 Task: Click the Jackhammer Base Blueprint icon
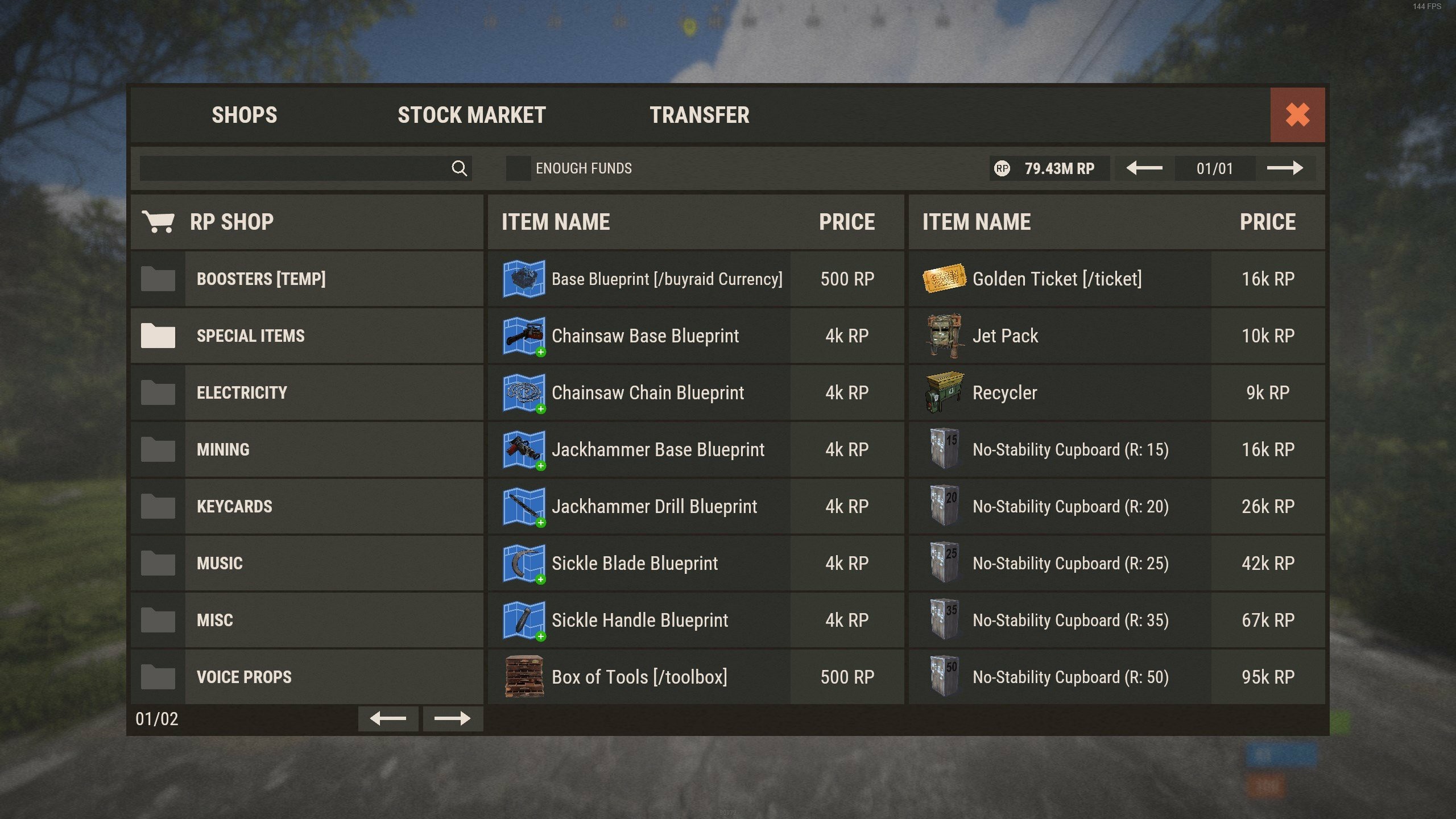pyautogui.click(x=524, y=449)
